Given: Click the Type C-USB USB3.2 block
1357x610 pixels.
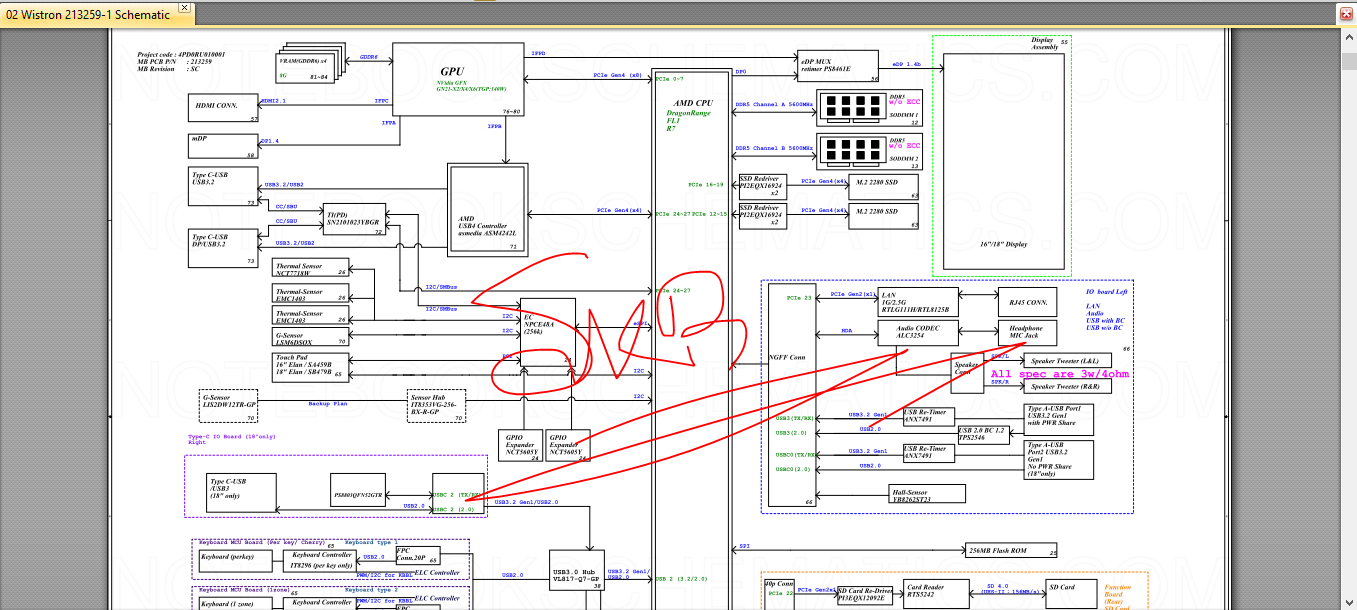Looking at the screenshot, I should tap(222, 187).
